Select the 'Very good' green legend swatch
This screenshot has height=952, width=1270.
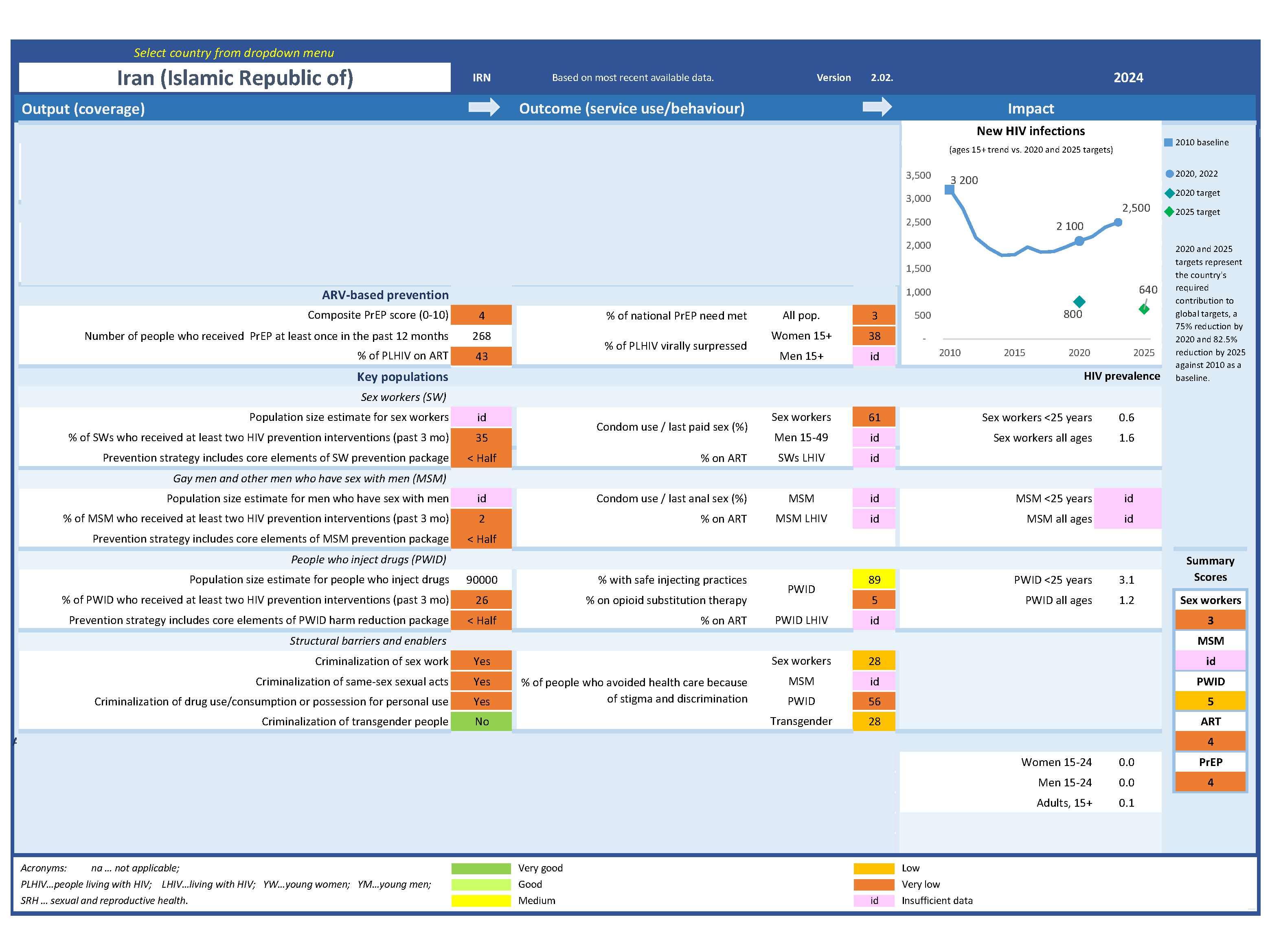coord(481,868)
